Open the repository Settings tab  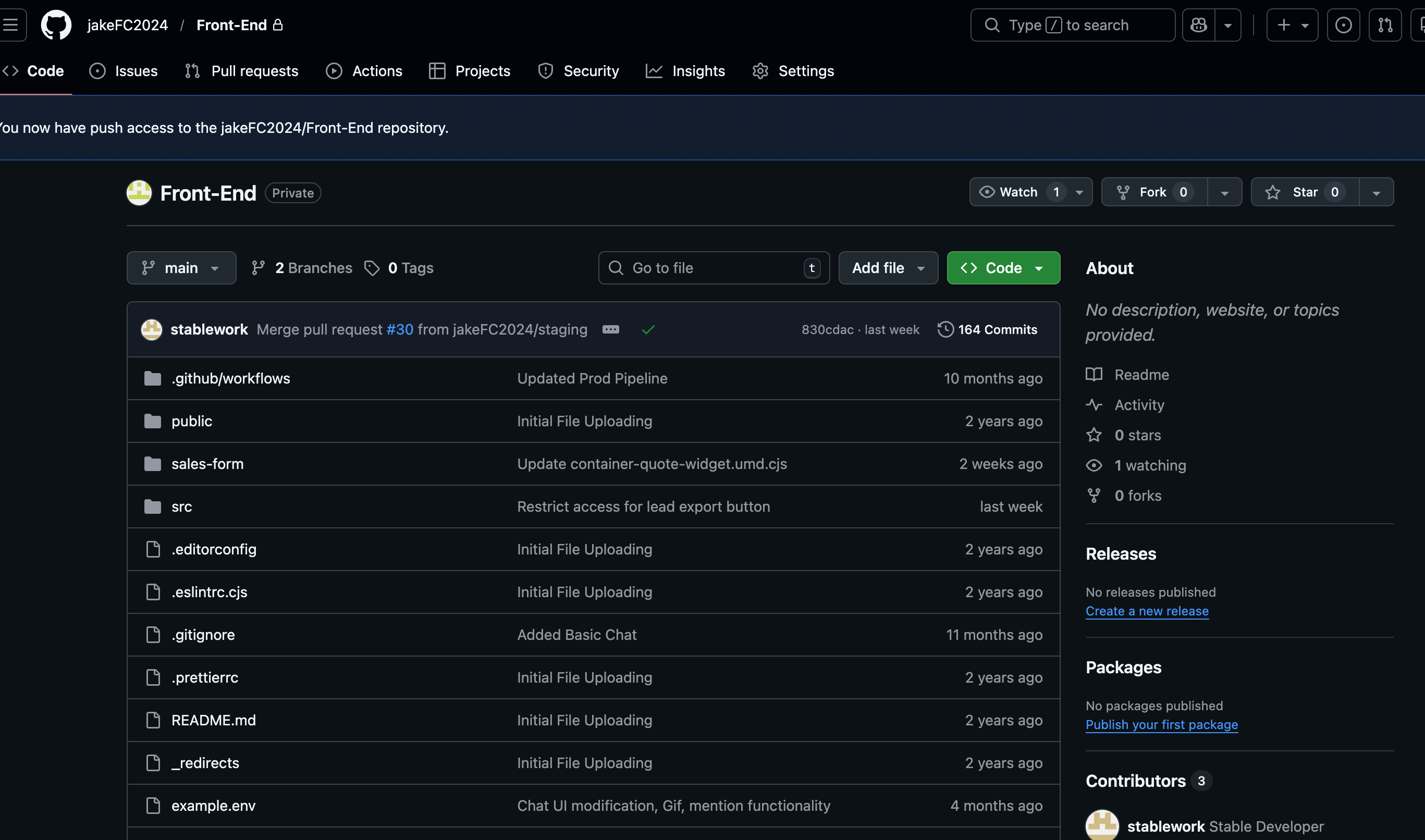point(792,70)
